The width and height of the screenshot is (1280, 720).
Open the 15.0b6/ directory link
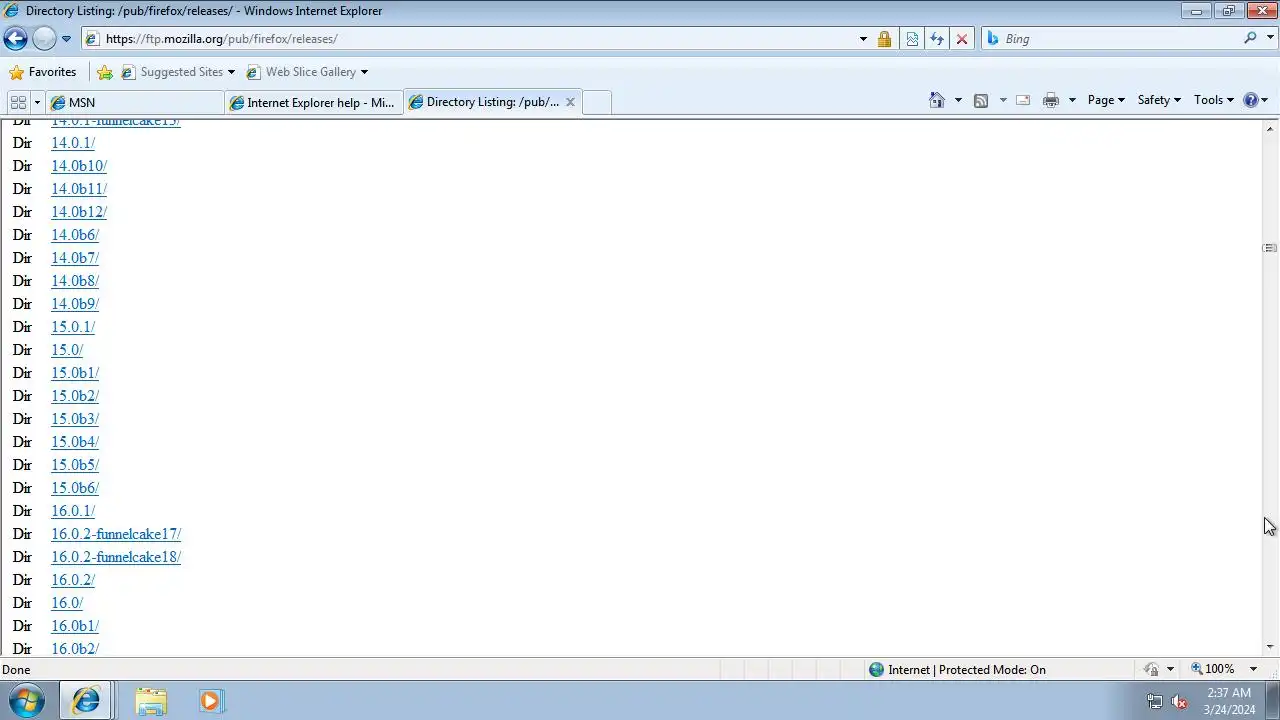point(75,488)
